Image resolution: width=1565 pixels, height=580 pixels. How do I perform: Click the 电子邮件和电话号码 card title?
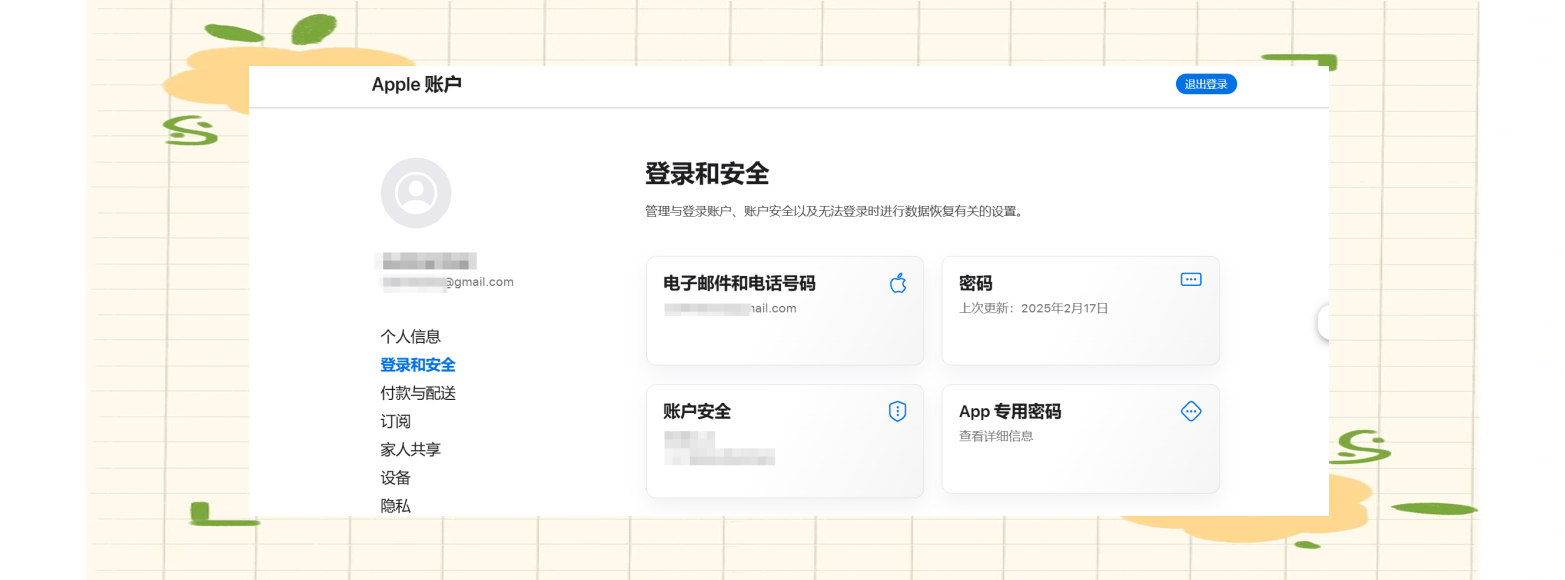click(739, 283)
